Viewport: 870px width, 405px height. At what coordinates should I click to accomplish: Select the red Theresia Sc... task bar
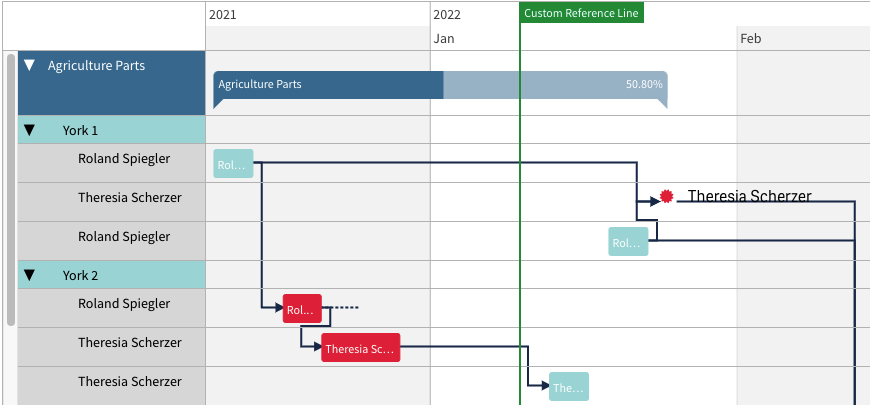point(361,348)
